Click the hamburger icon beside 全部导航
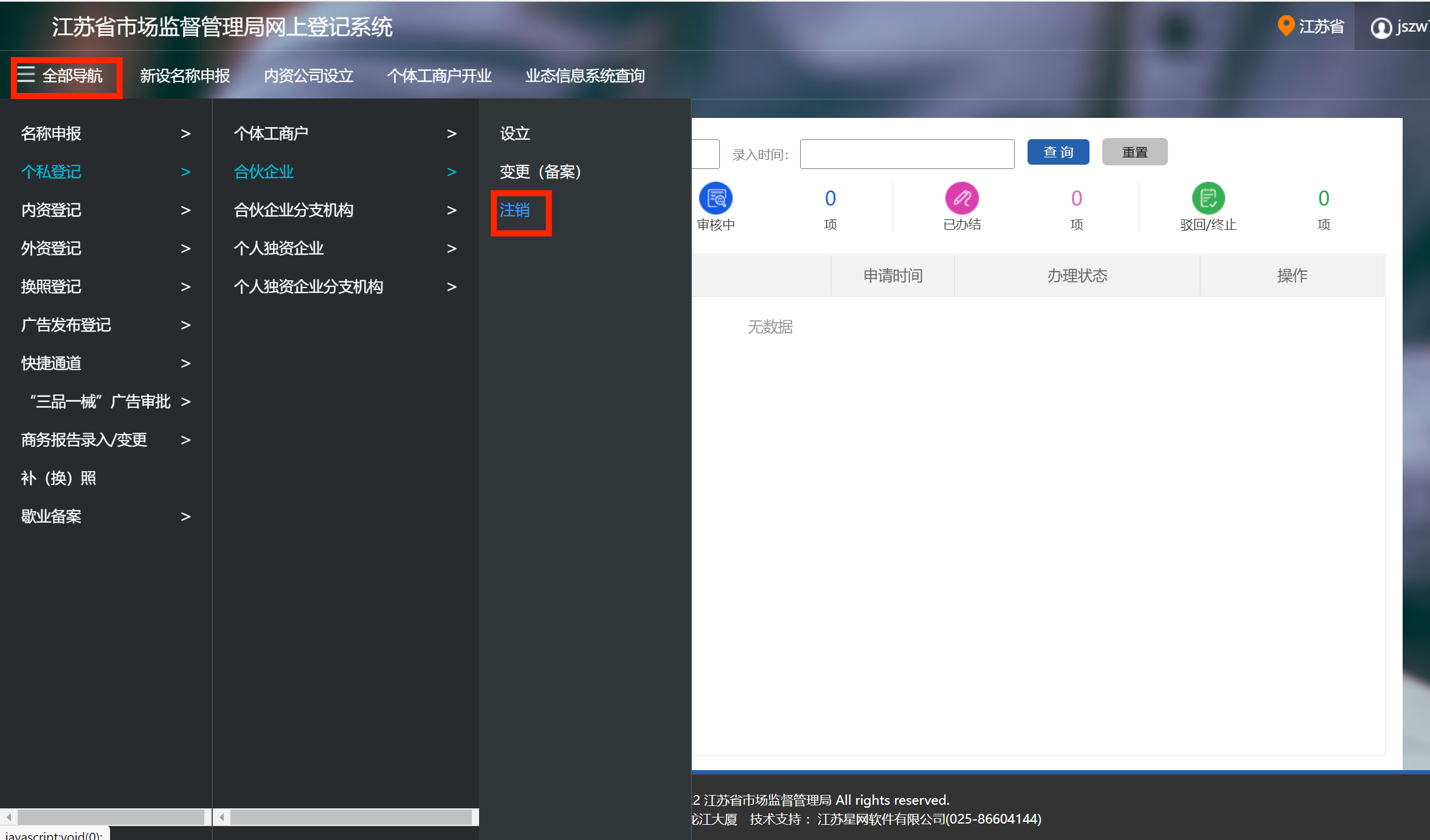1430x840 pixels. [26, 74]
